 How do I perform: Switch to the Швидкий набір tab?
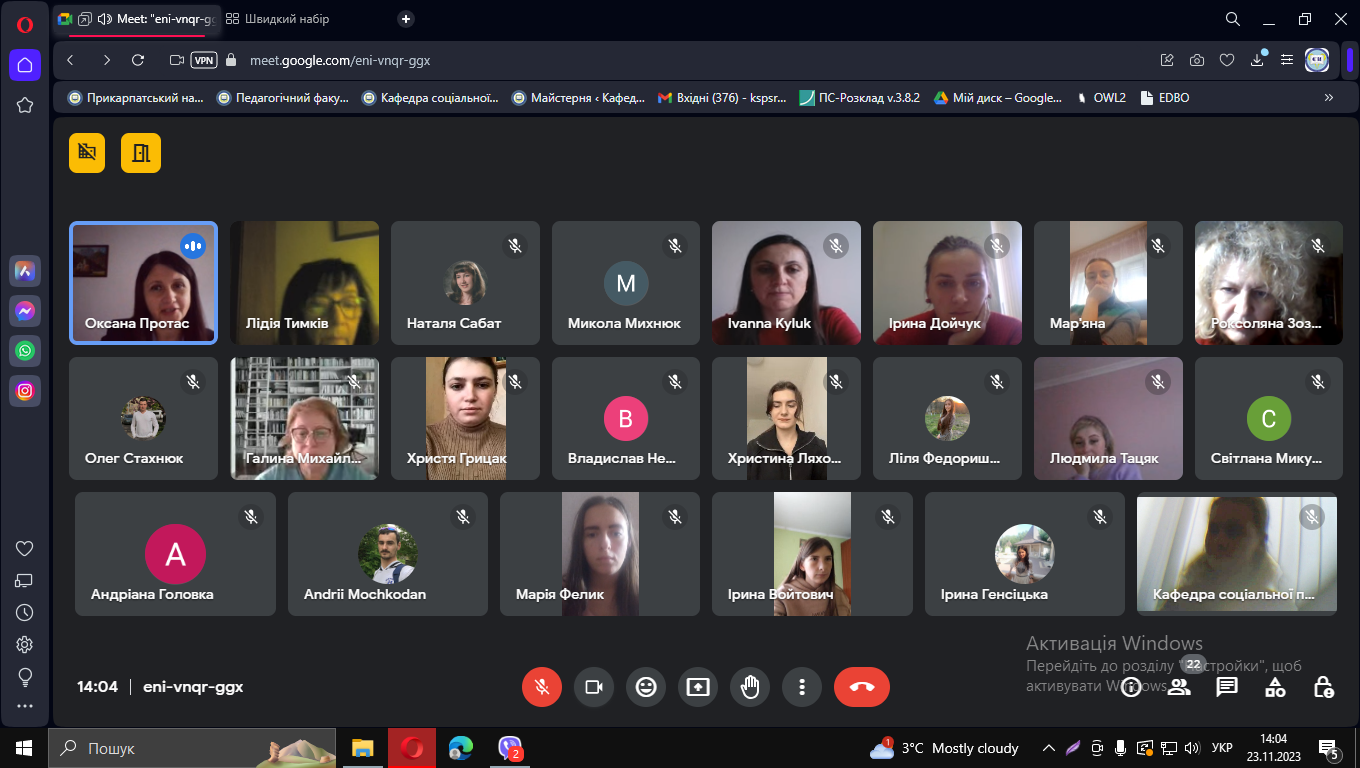[x=278, y=19]
